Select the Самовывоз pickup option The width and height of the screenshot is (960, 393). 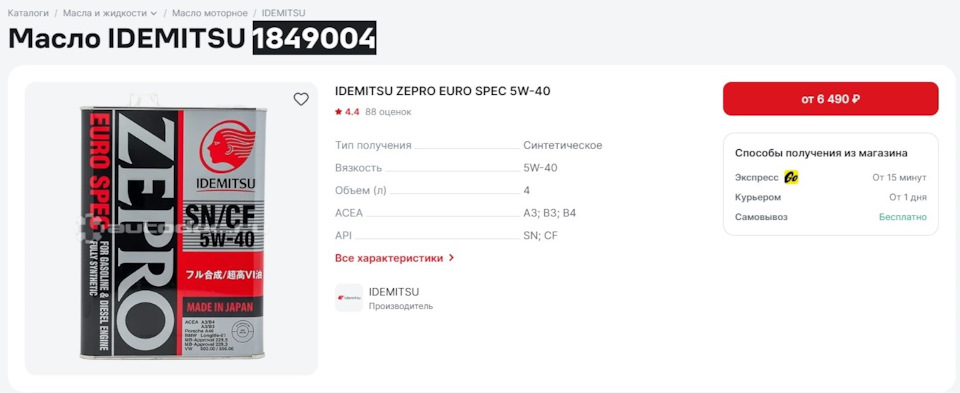tap(830, 217)
